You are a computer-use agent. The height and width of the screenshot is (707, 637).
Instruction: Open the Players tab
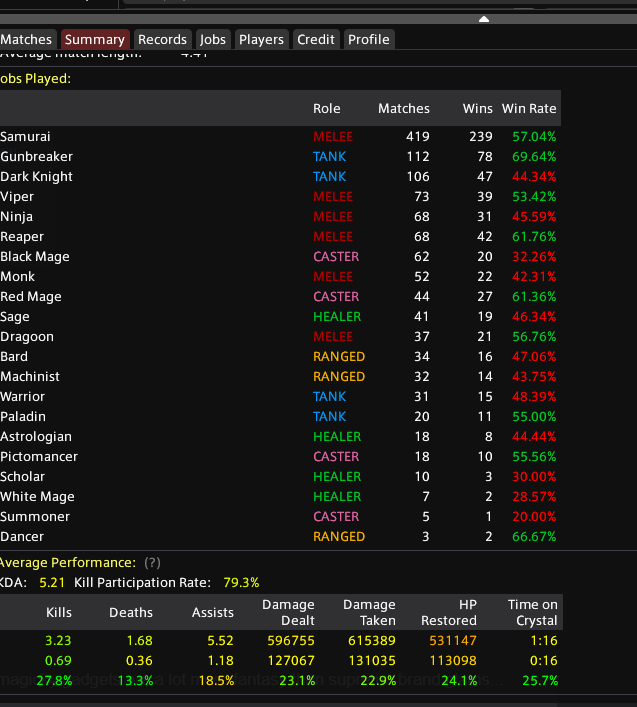(x=261, y=39)
